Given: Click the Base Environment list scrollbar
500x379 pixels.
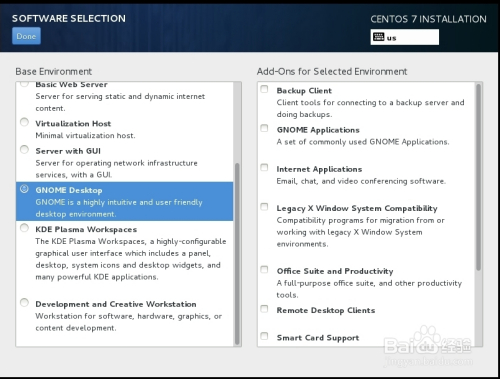Looking at the screenshot, I should point(237,253).
